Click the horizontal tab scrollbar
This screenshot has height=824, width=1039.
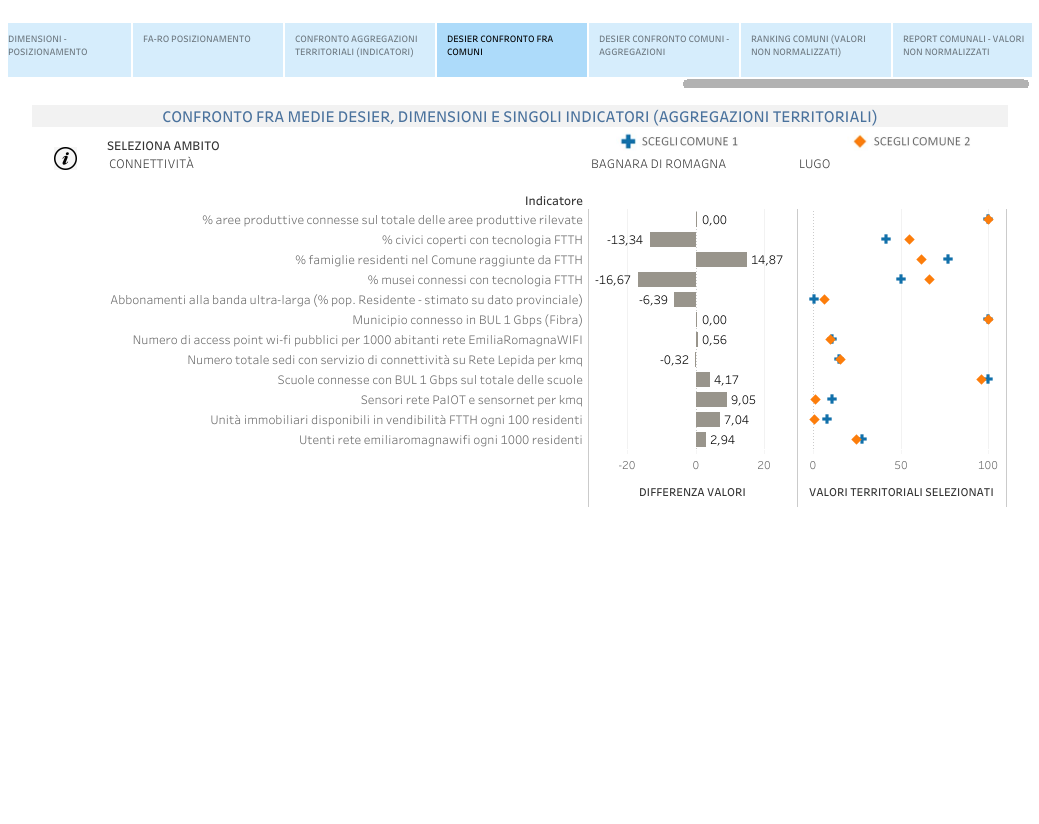click(x=855, y=83)
